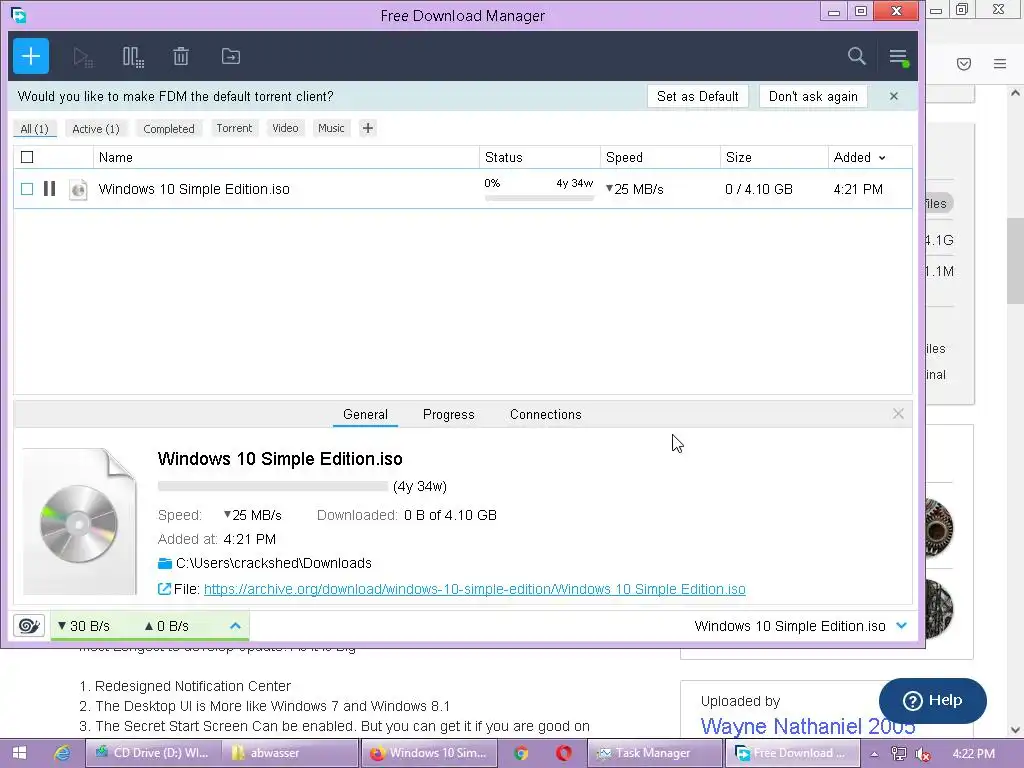Click the details panel progress bar
The width and height of the screenshot is (1024, 768).
coord(273,486)
